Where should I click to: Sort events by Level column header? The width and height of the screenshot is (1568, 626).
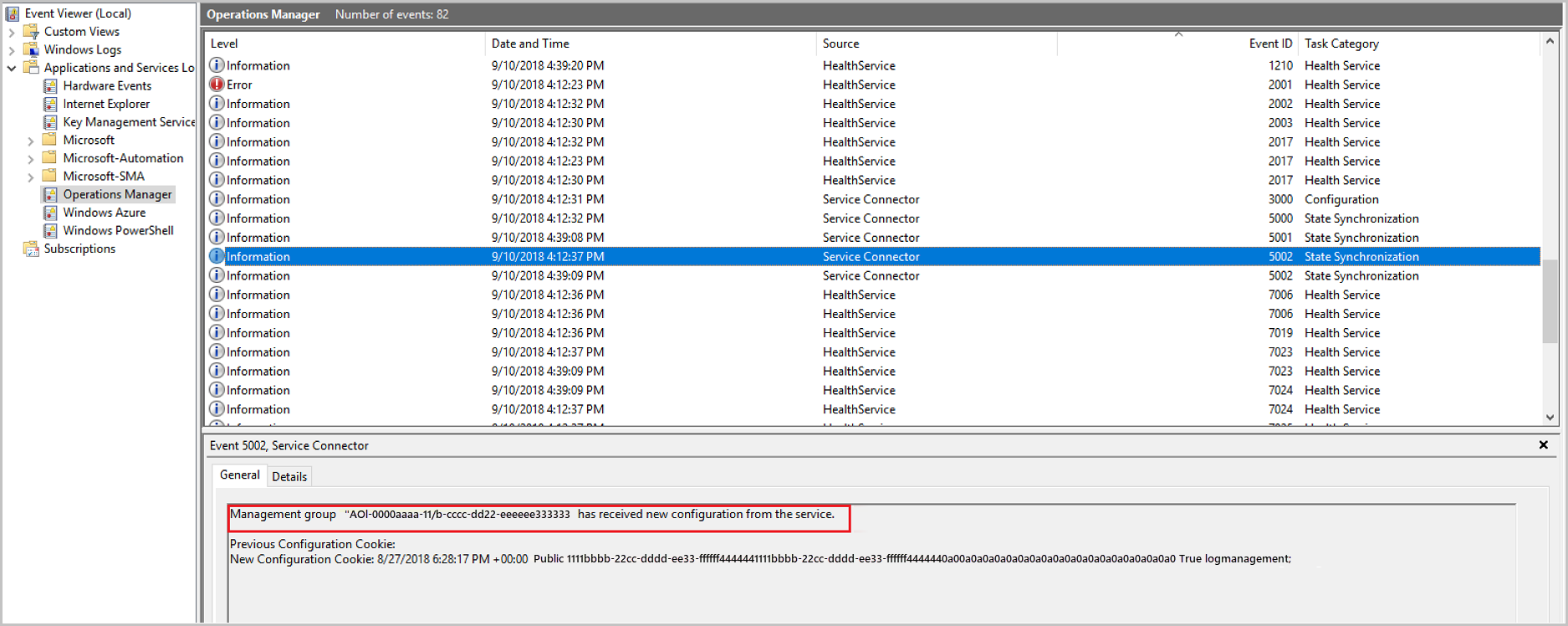tap(345, 44)
